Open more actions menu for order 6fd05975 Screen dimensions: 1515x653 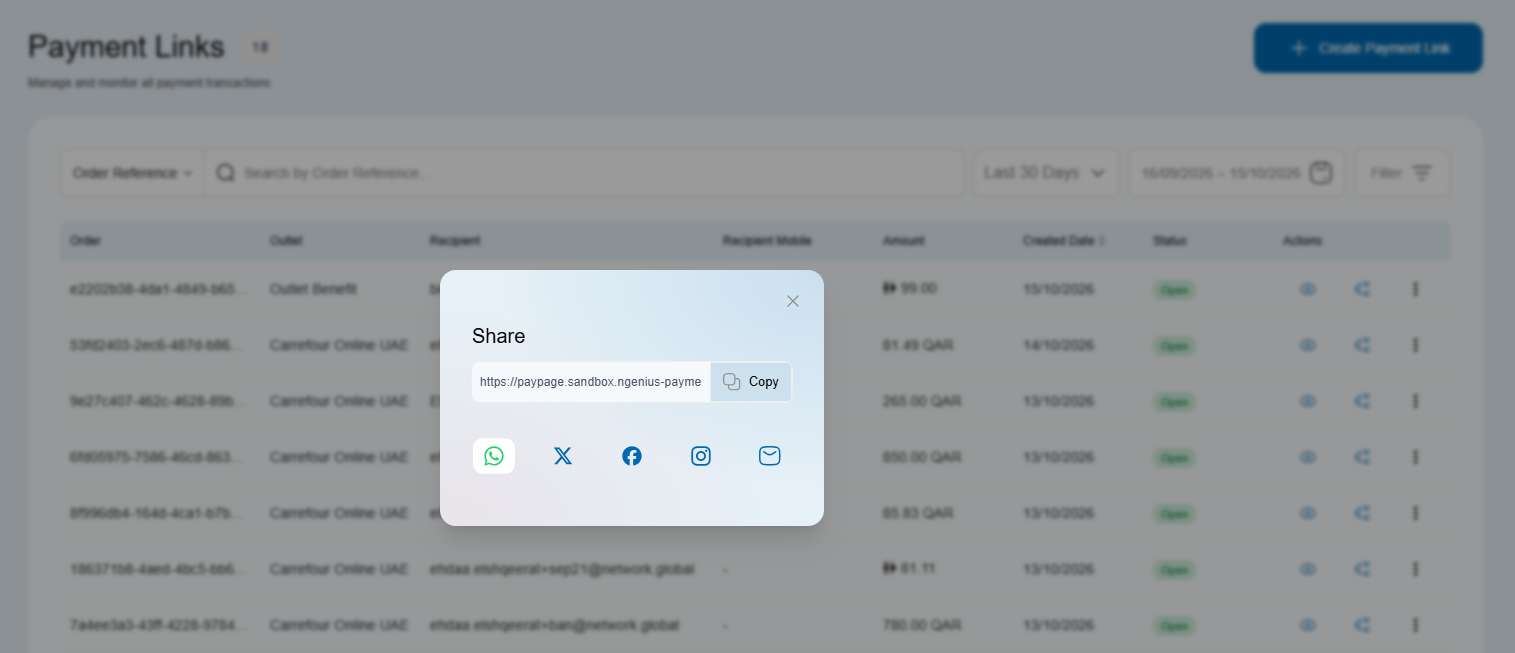1415,457
